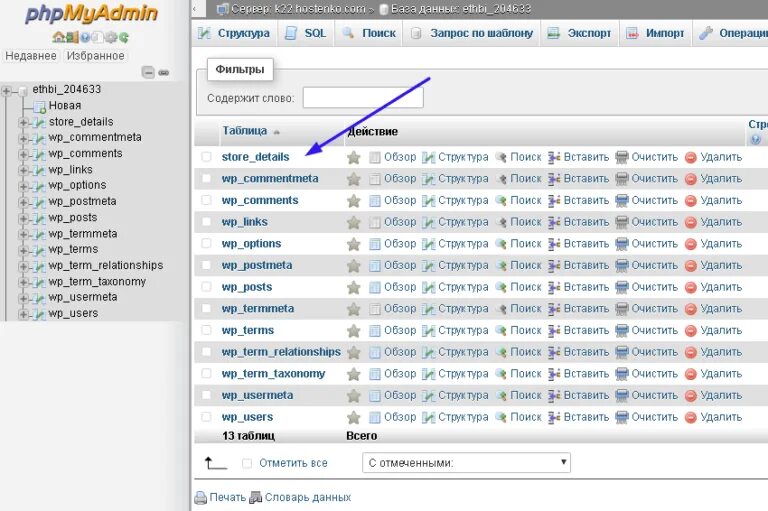
Task: Click Удалить link for wp_commentmeta row
Action: pos(721,179)
